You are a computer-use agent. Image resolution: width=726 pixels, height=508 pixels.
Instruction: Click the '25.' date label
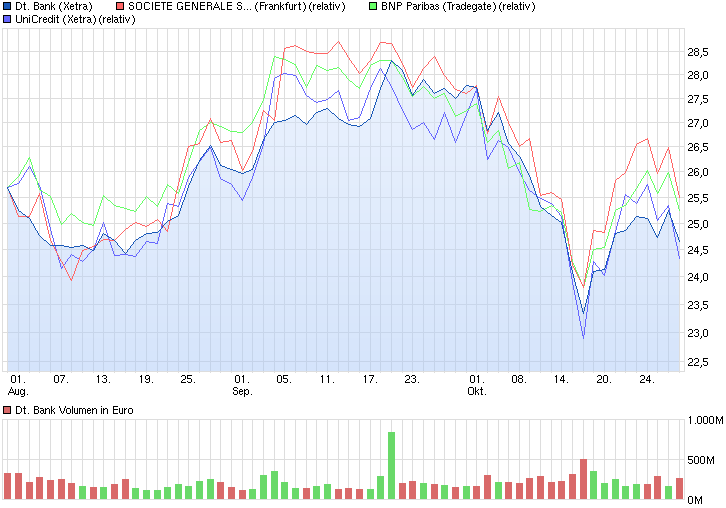188,380
